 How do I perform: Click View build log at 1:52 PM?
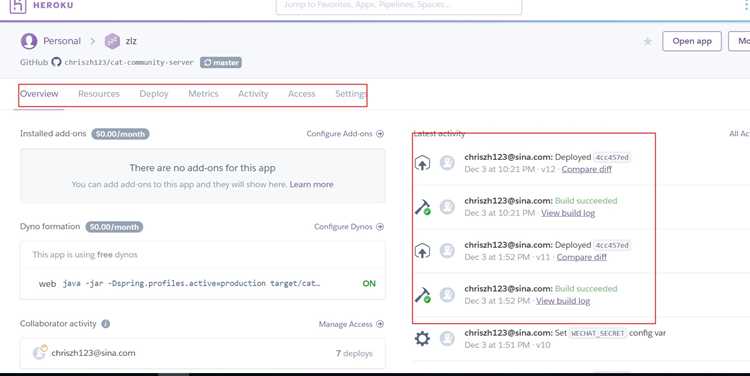pos(563,301)
